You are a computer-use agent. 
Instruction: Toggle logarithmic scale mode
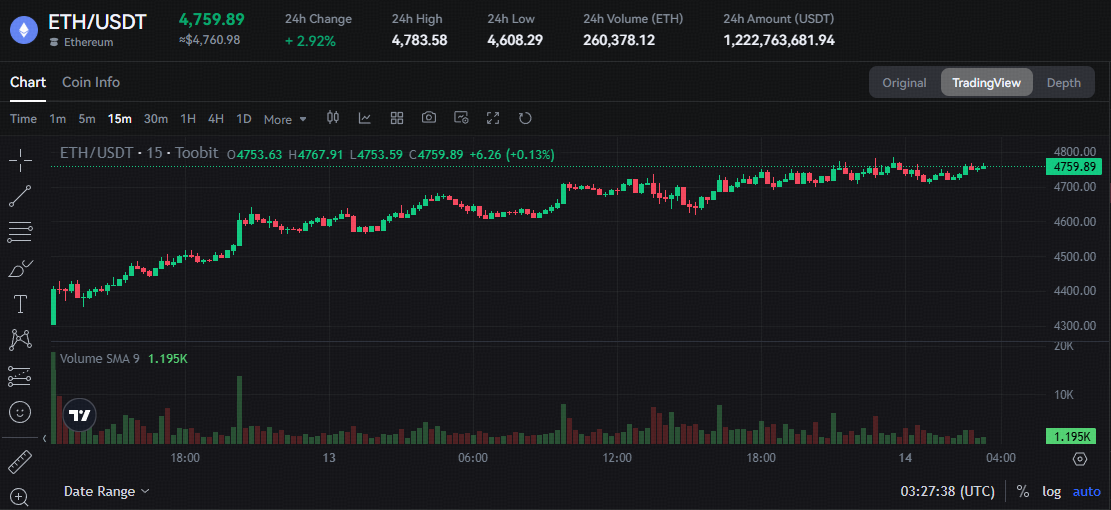pos(1051,491)
